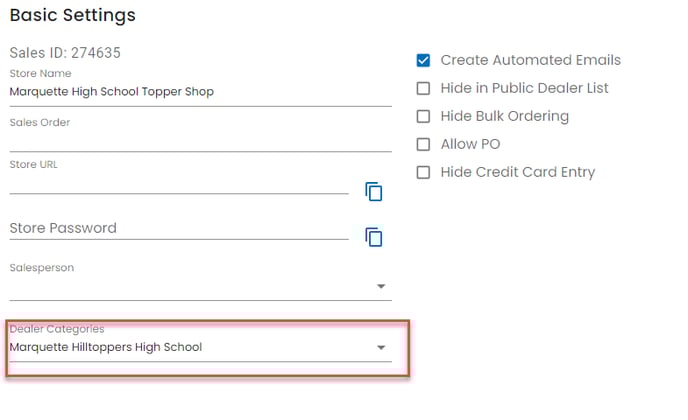Enable the Allow PO checkbox
The image size is (688, 420).
tap(423, 144)
